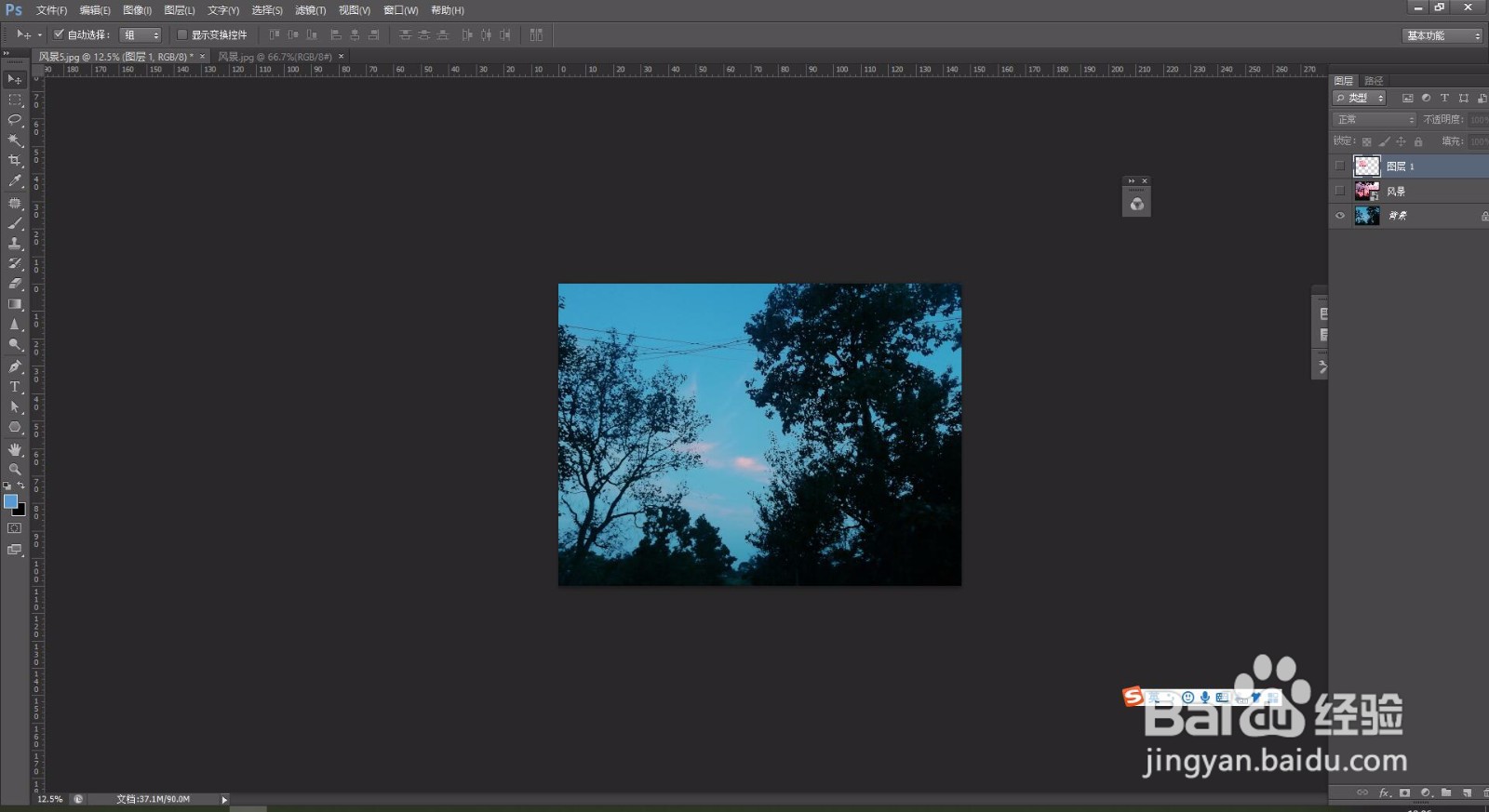
Task: Click add layer style fx icon
Action: 1384,793
